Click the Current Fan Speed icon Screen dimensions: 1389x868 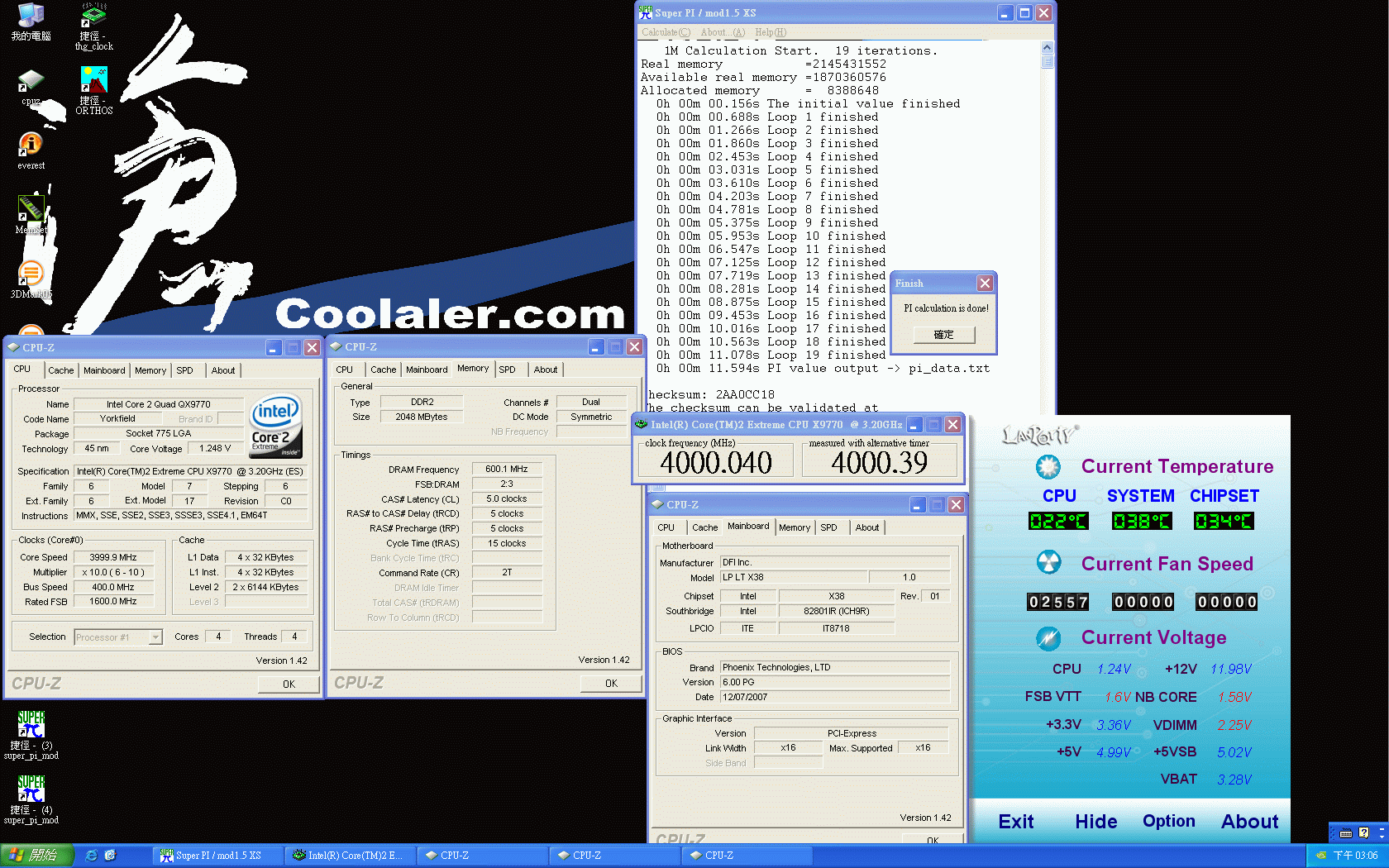click(x=1048, y=563)
